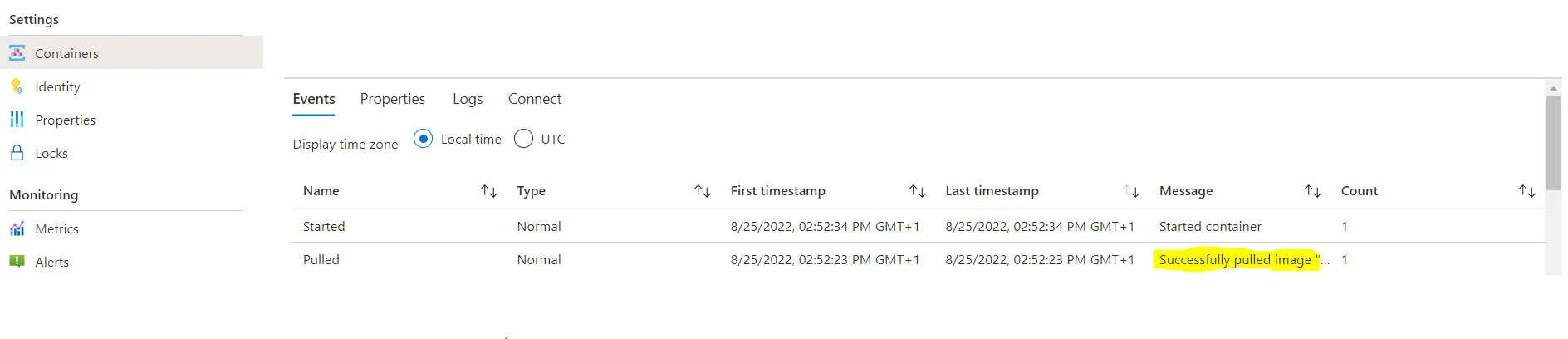Image resolution: width=1568 pixels, height=339 pixels.
Task: Click the Alerts link under Monitoring
Action: click(x=51, y=262)
